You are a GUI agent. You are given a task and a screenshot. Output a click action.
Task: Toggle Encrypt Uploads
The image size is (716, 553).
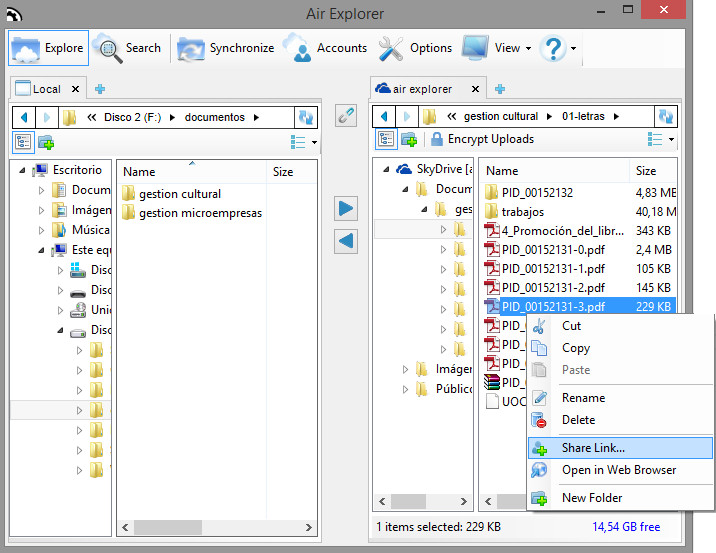482,139
